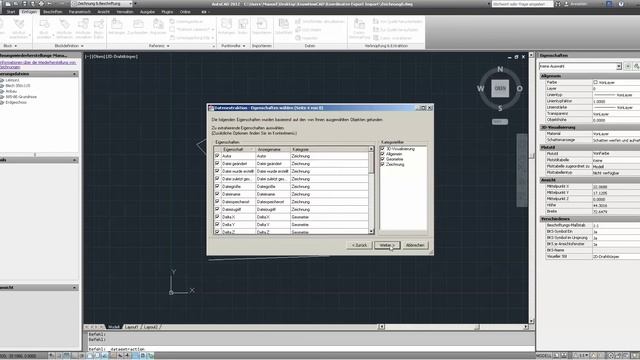Expand the Punktwolke ribbon panel
The width and height of the screenshot is (640, 360).
[233, 46]
